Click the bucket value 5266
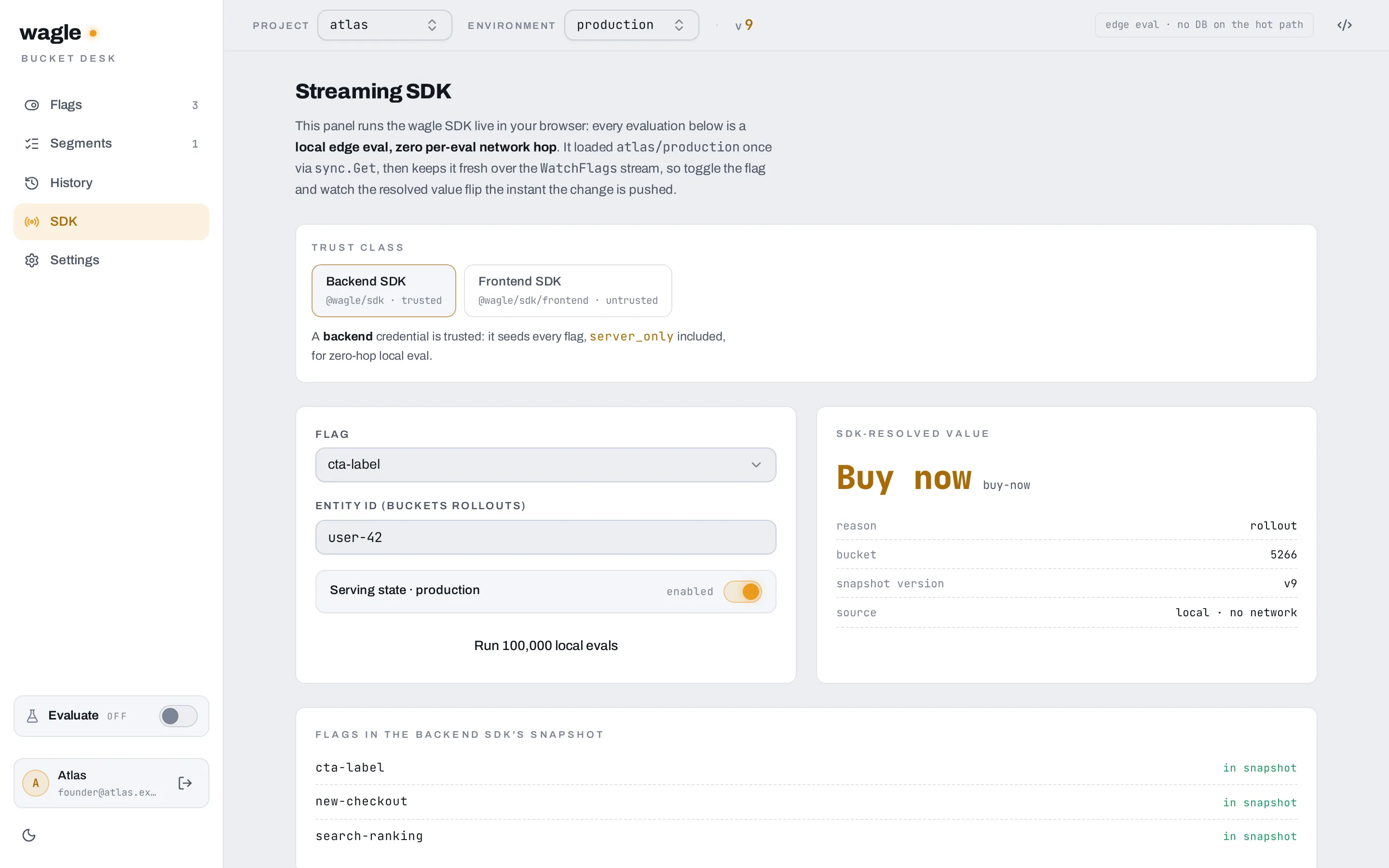The width and height of the screenshot is (1389, 868). click(1283, 555)
